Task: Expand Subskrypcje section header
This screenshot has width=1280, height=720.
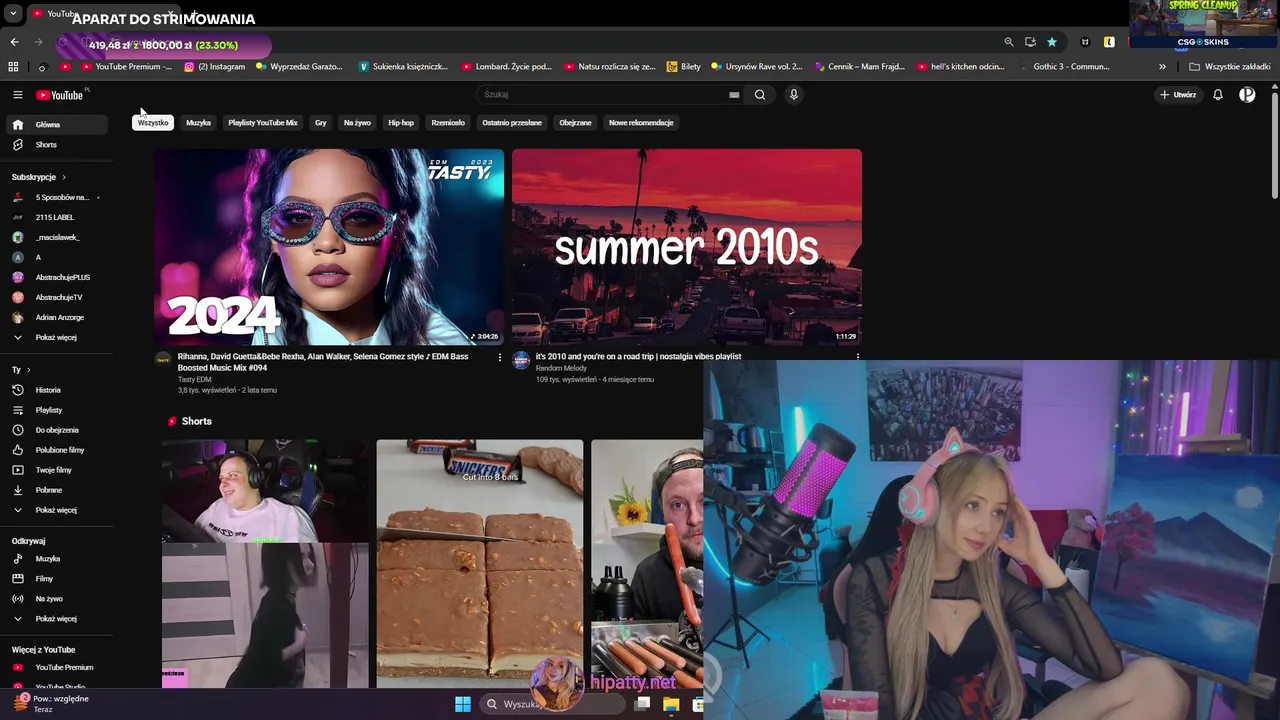Action: pyautogui.click(x=38, y=177)
